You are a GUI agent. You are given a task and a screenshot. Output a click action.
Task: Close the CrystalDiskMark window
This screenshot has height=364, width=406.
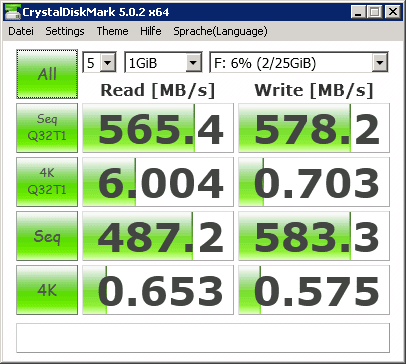pyautogui.click(x=393, y=12)
